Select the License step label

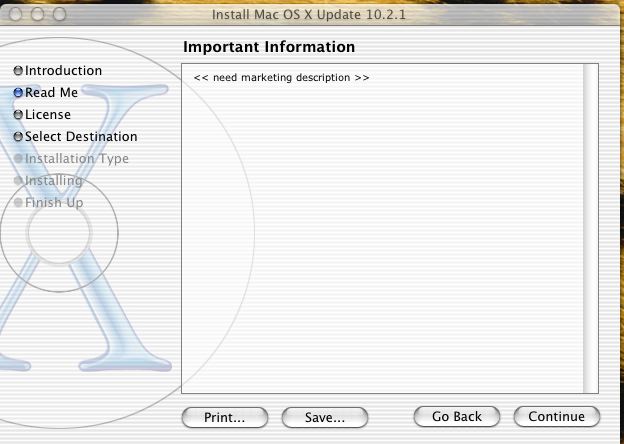tap(48, 115)
